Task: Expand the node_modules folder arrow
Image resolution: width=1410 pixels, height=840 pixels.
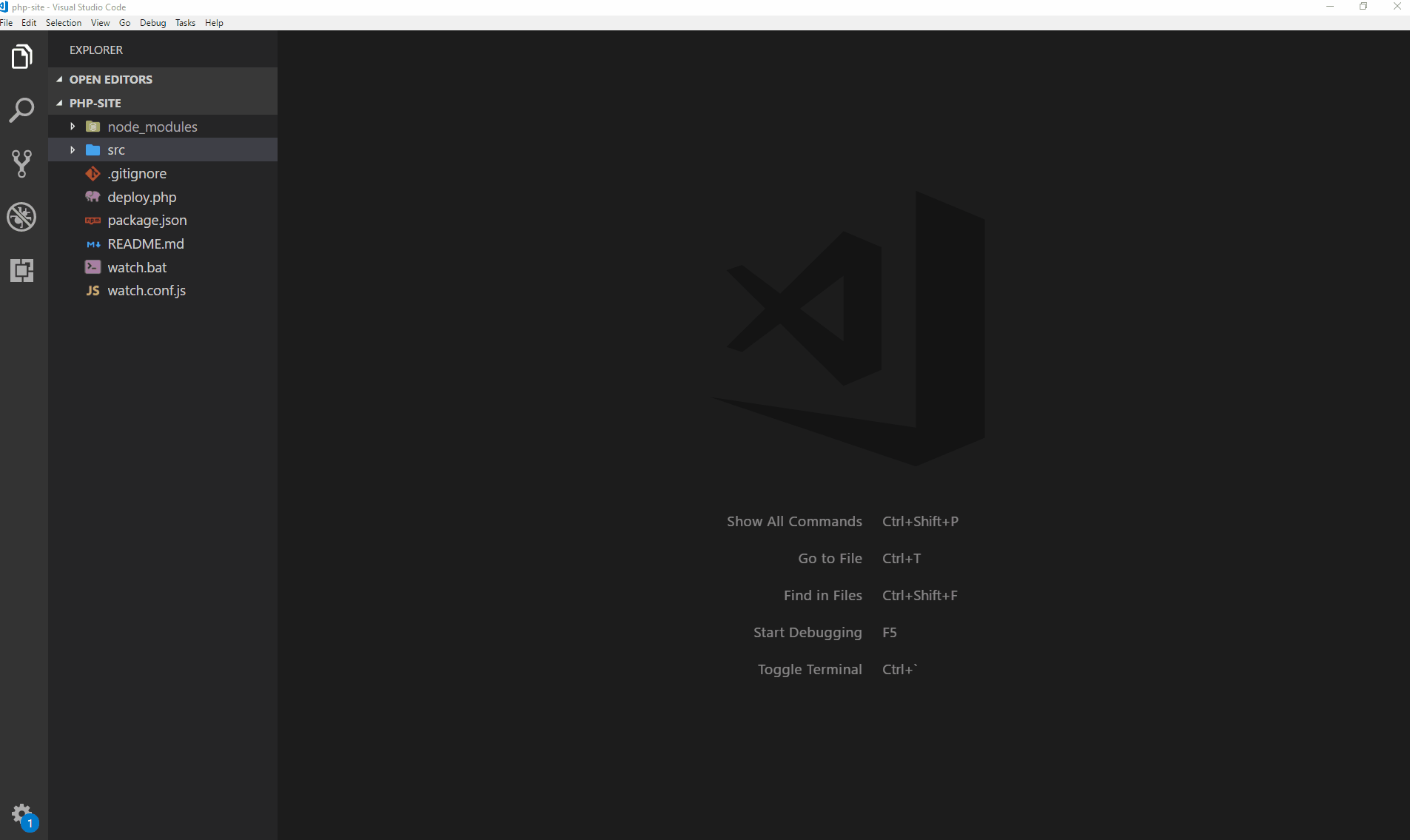Action: click(73, 127)
